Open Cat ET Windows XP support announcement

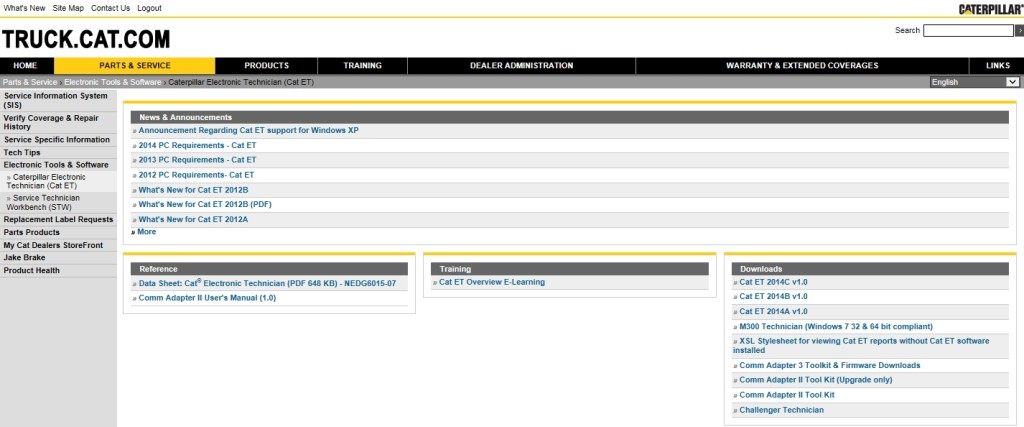click(x=248, y=131)
